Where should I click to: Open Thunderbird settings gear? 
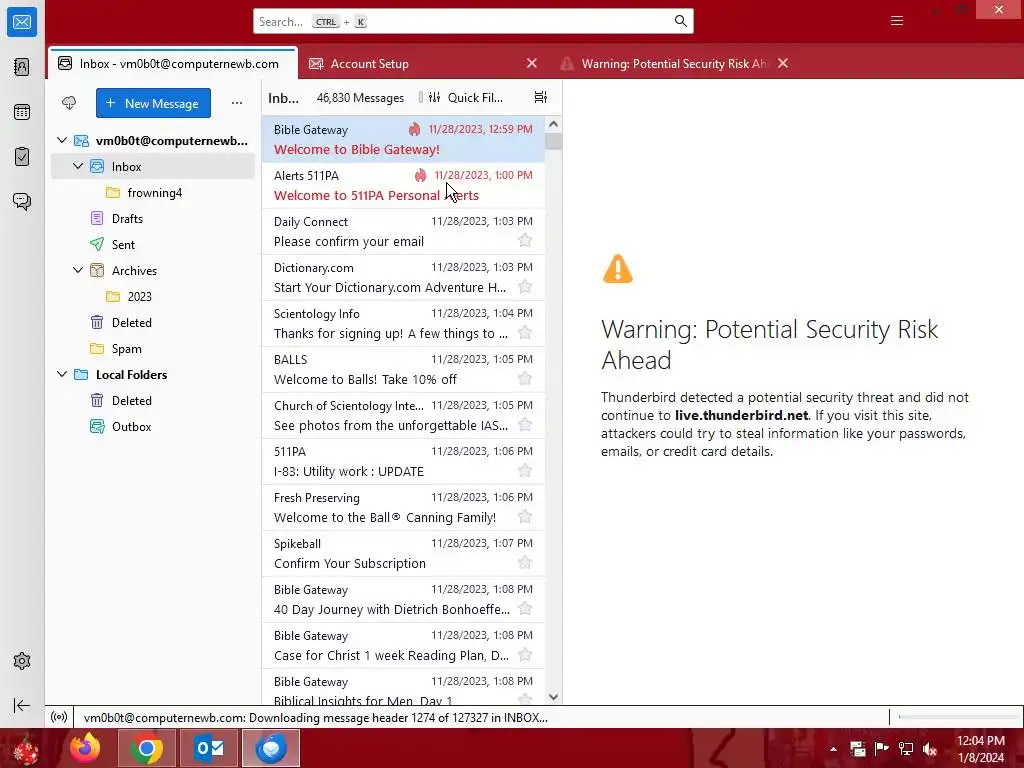(x=22, y=661)
